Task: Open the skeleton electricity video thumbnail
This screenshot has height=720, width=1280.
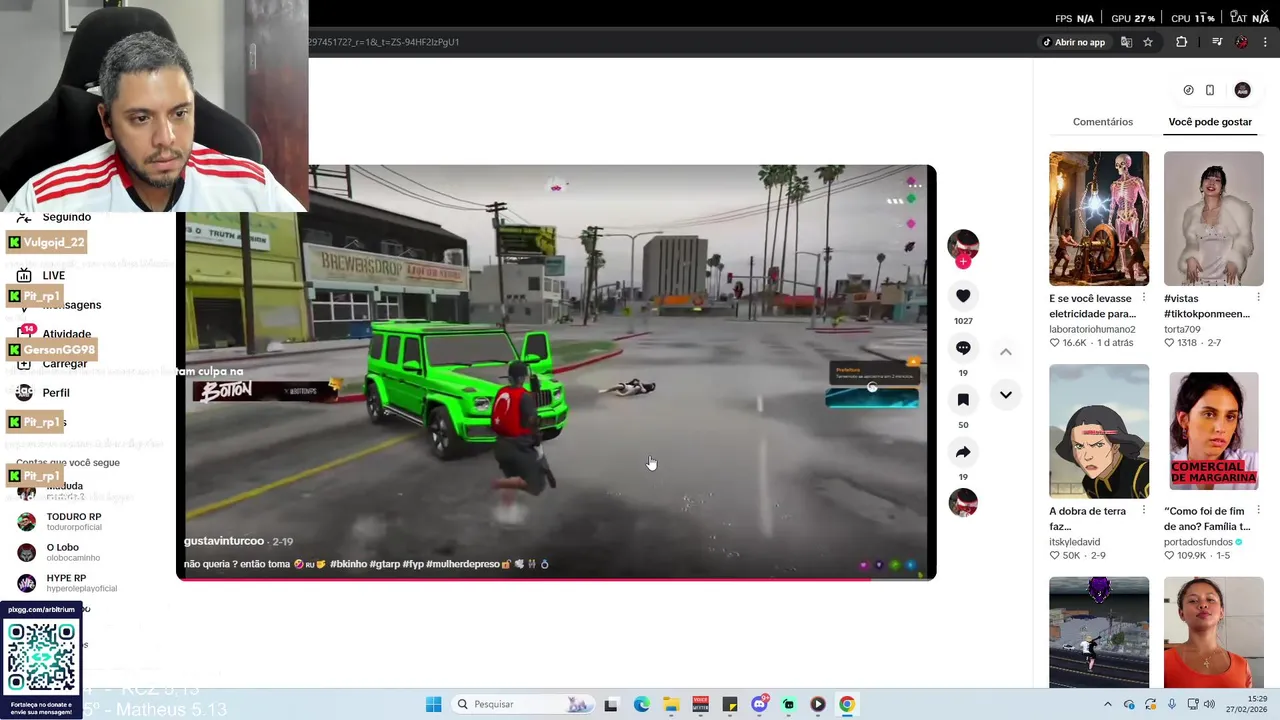Action: [1099, 219]
